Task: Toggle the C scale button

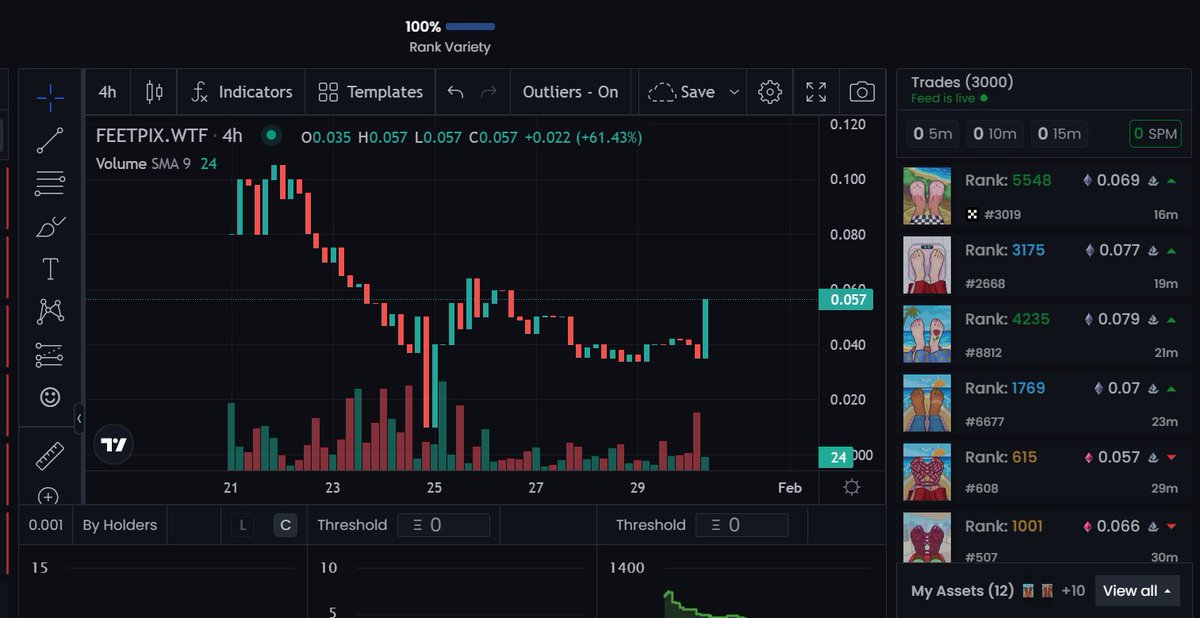Action: pos(286,525)
